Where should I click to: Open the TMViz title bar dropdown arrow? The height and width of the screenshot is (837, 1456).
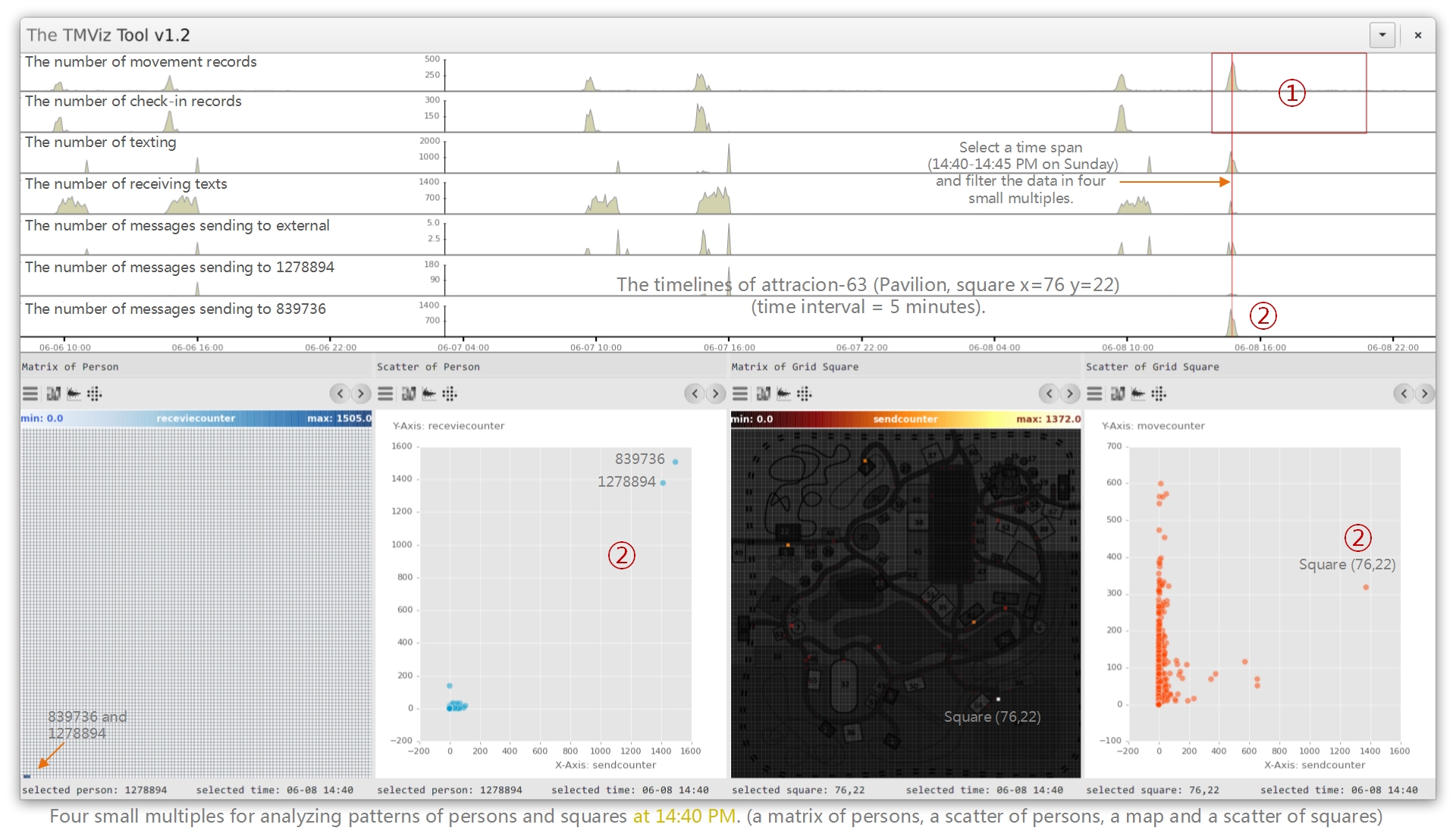(1382, 35)
